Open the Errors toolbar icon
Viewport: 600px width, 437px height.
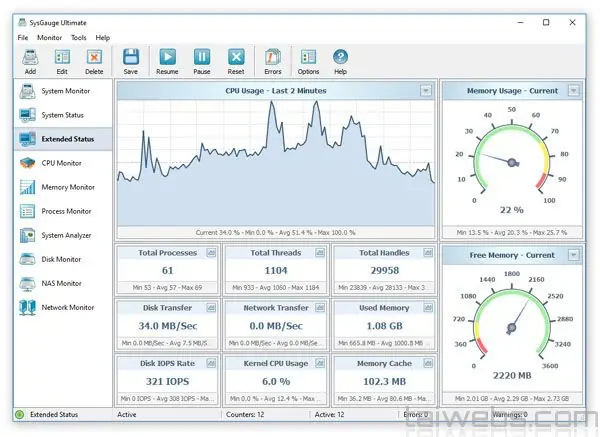click(x=273, y=61)
